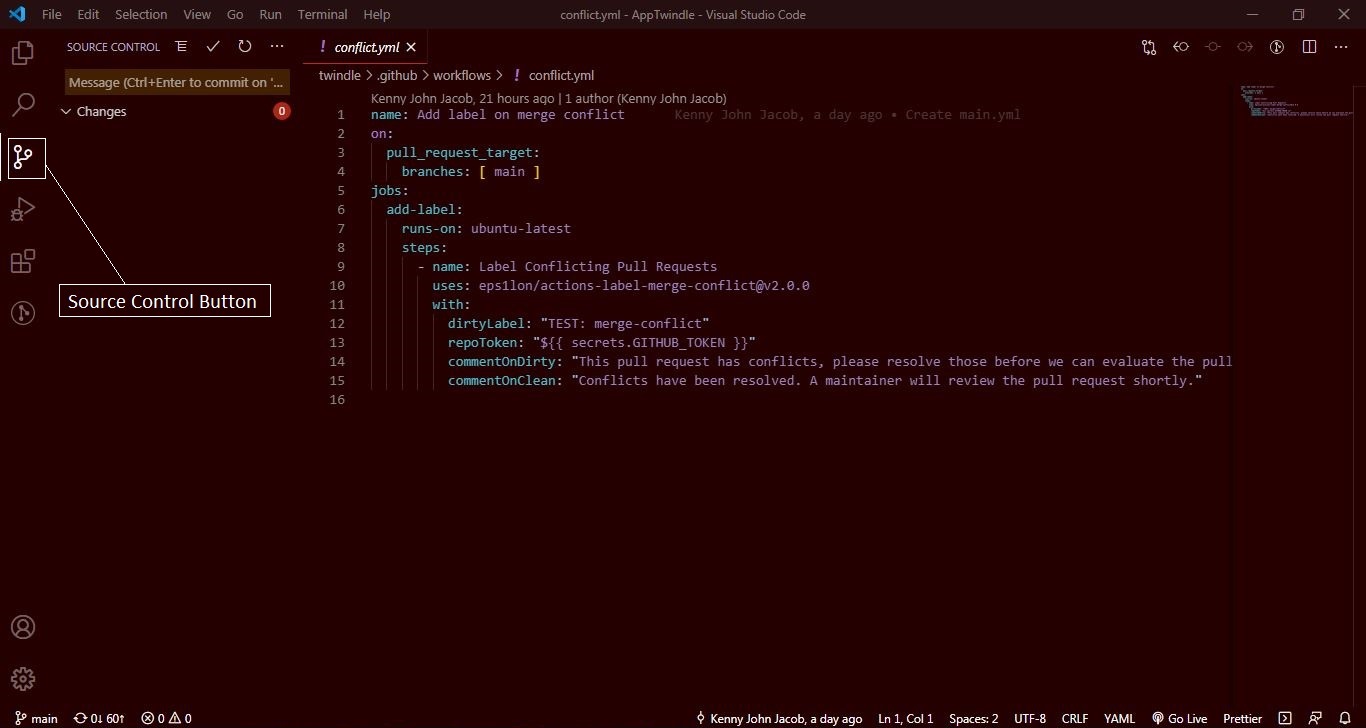Open editor more actions ellipsis
This screenshot has width=1366, height=728.
point(1341,47)
